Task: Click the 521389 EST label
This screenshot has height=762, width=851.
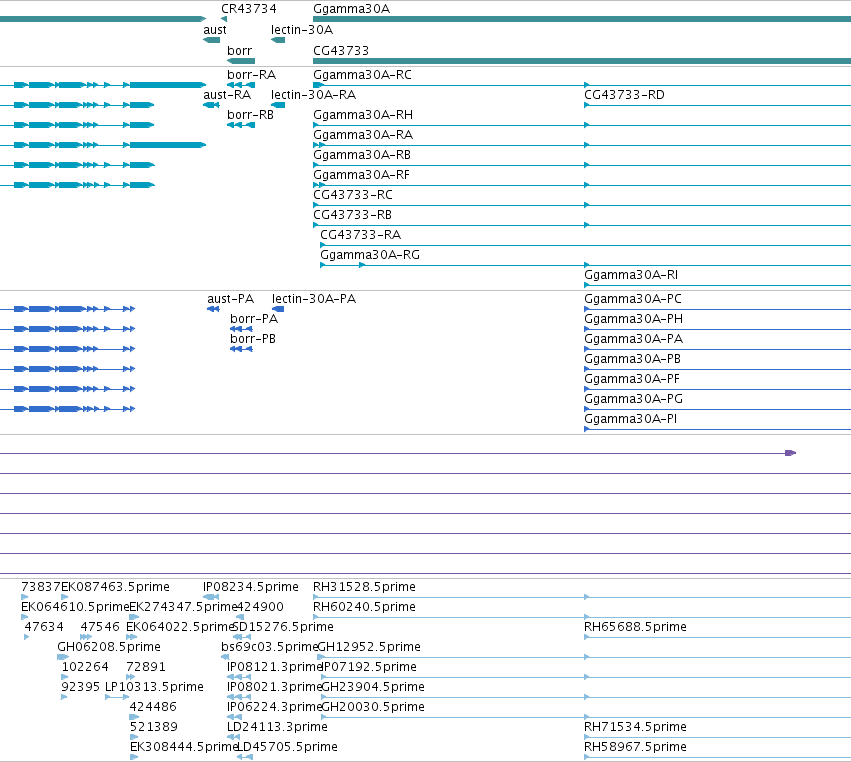Action: (154, 727)
